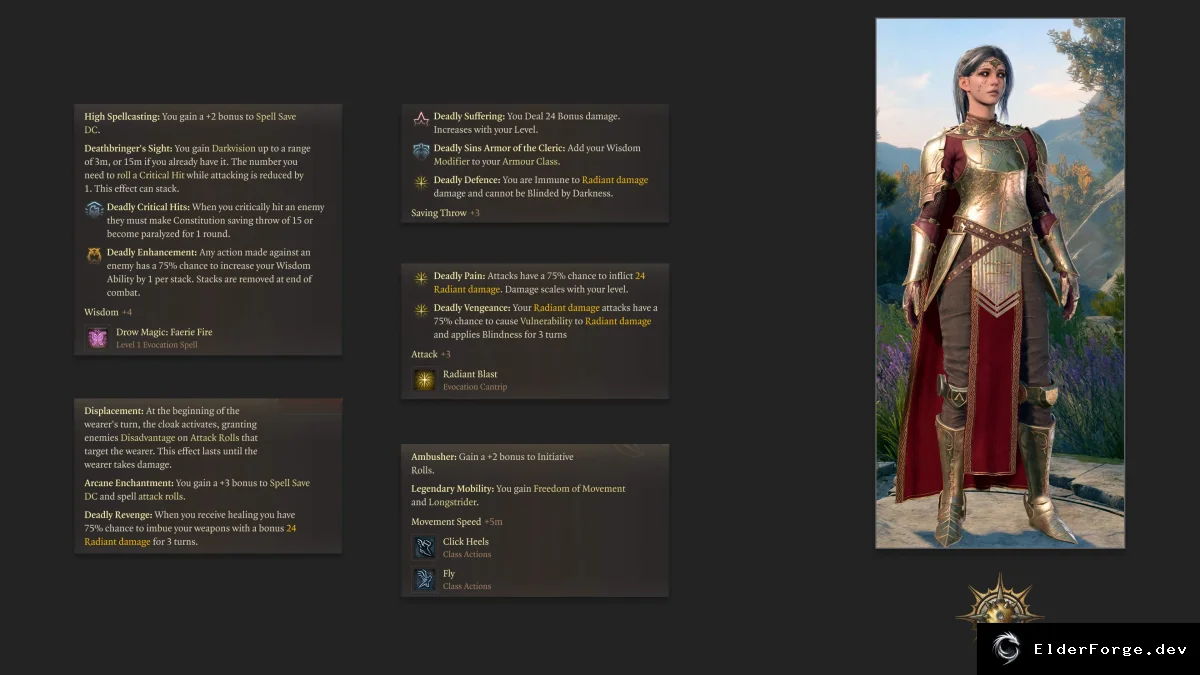1200x675 pixels.
Task: Click the 'Attack +3' stat line
Action: coord(431,354)
